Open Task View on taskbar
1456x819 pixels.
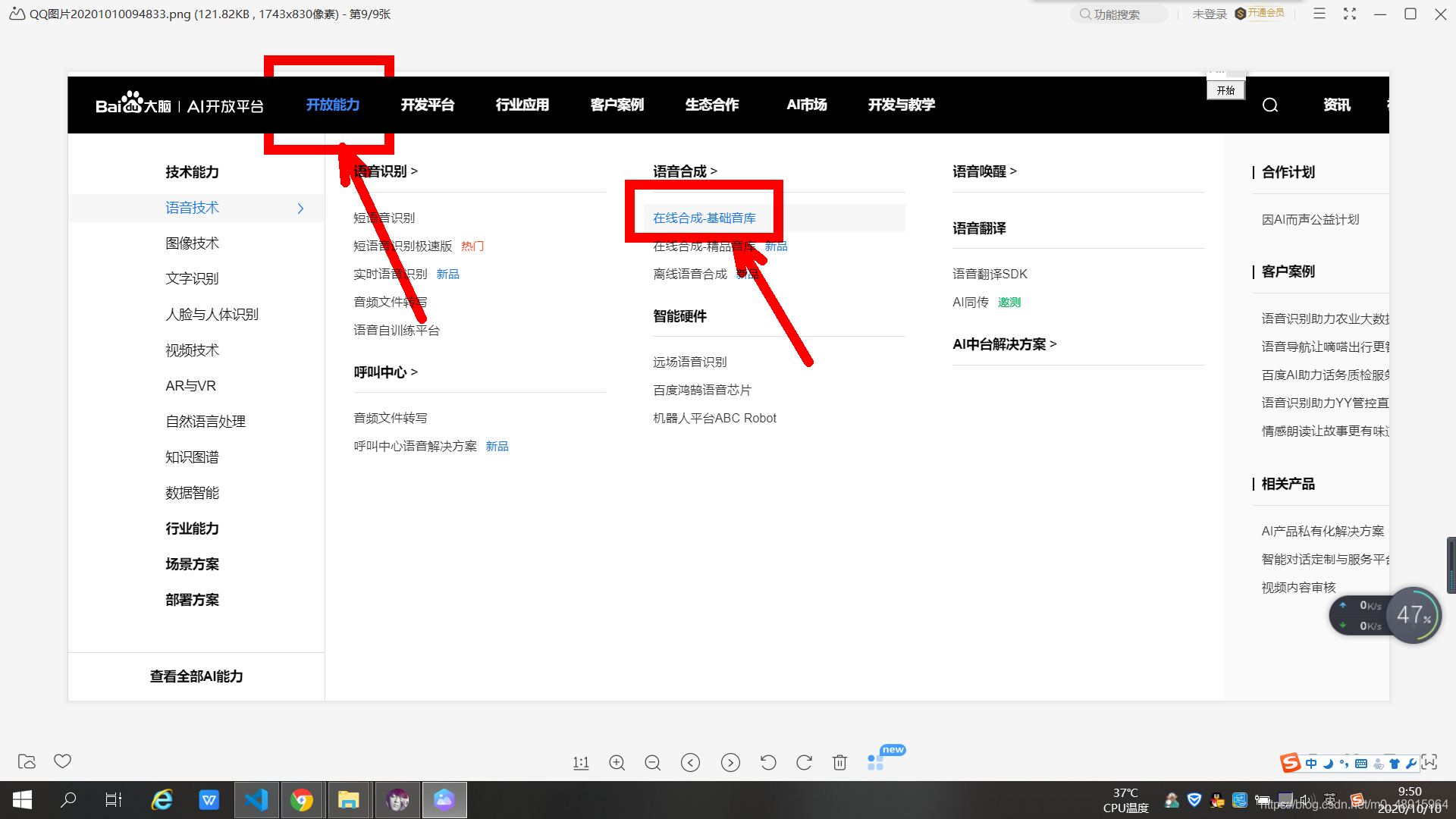[x=114, y=800]
